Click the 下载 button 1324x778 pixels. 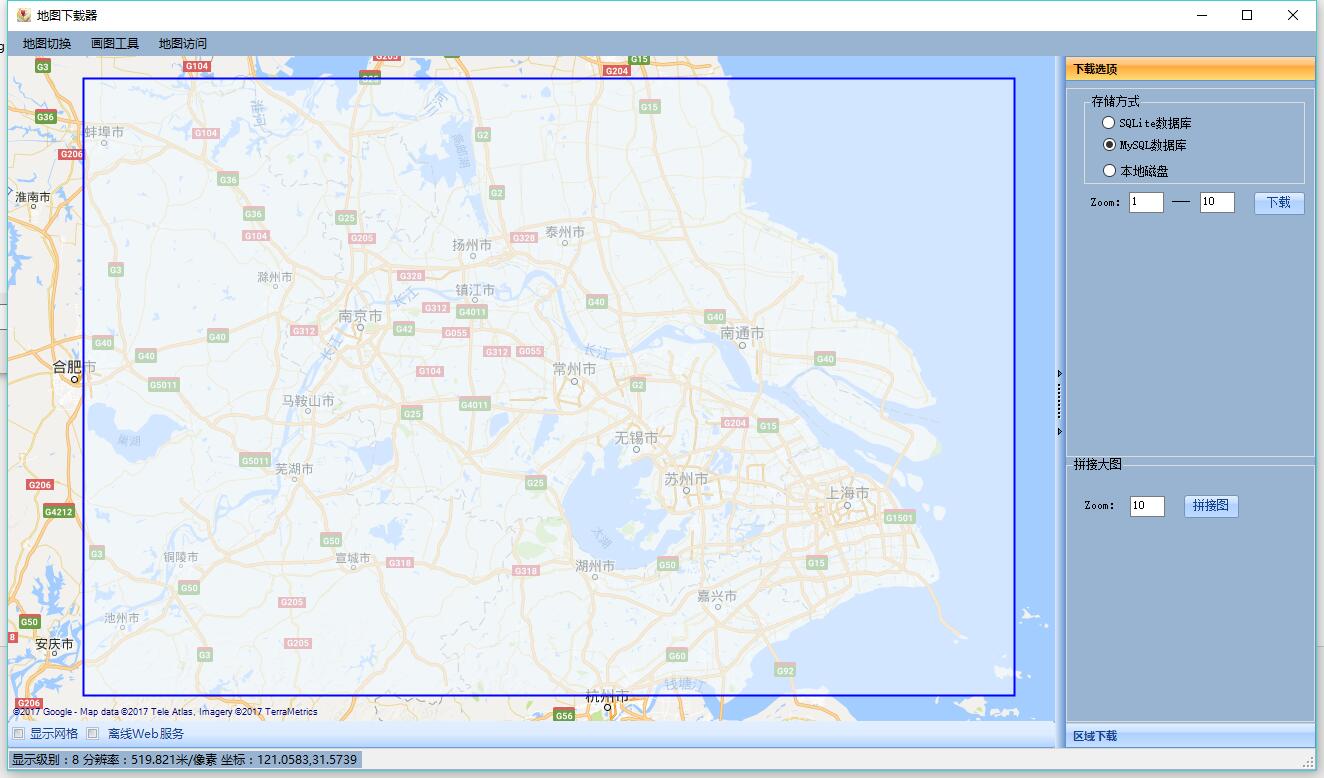[1279, 202]
